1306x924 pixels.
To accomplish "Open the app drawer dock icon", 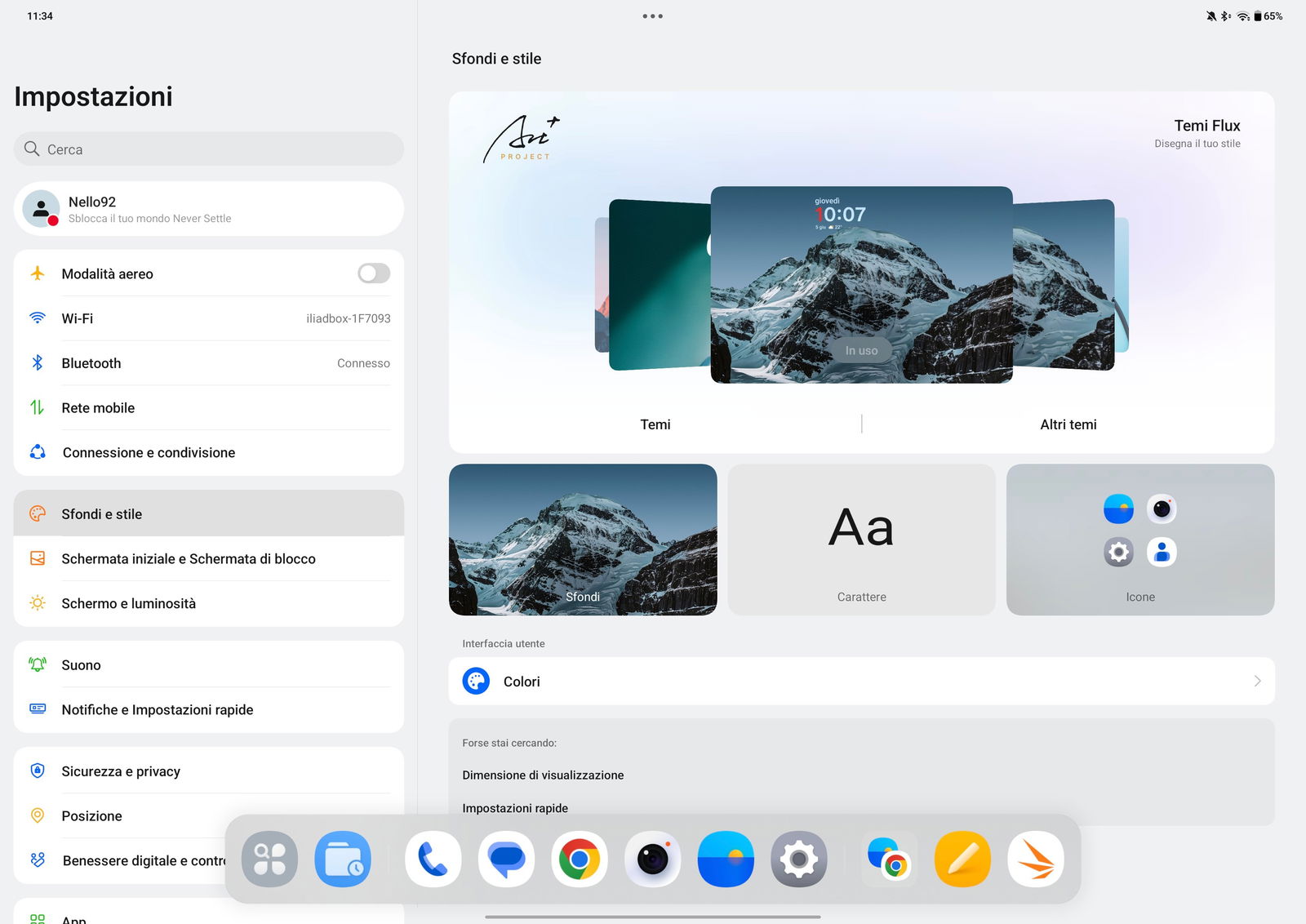I will [269, 860].
